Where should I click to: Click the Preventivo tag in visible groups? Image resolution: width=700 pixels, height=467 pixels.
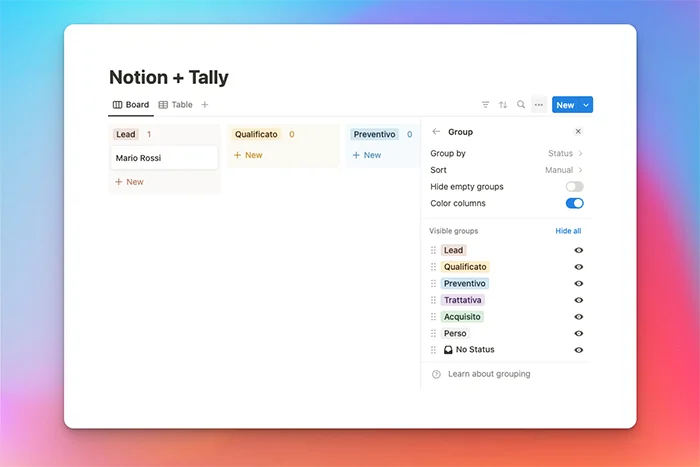tap(465, 284)
